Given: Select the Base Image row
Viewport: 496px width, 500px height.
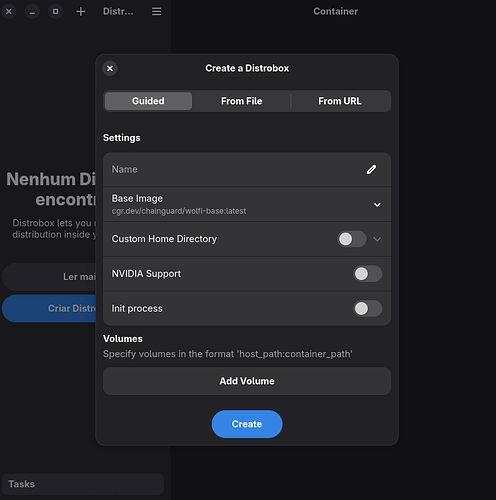Looking at the screenshot, I should (247, 204).
